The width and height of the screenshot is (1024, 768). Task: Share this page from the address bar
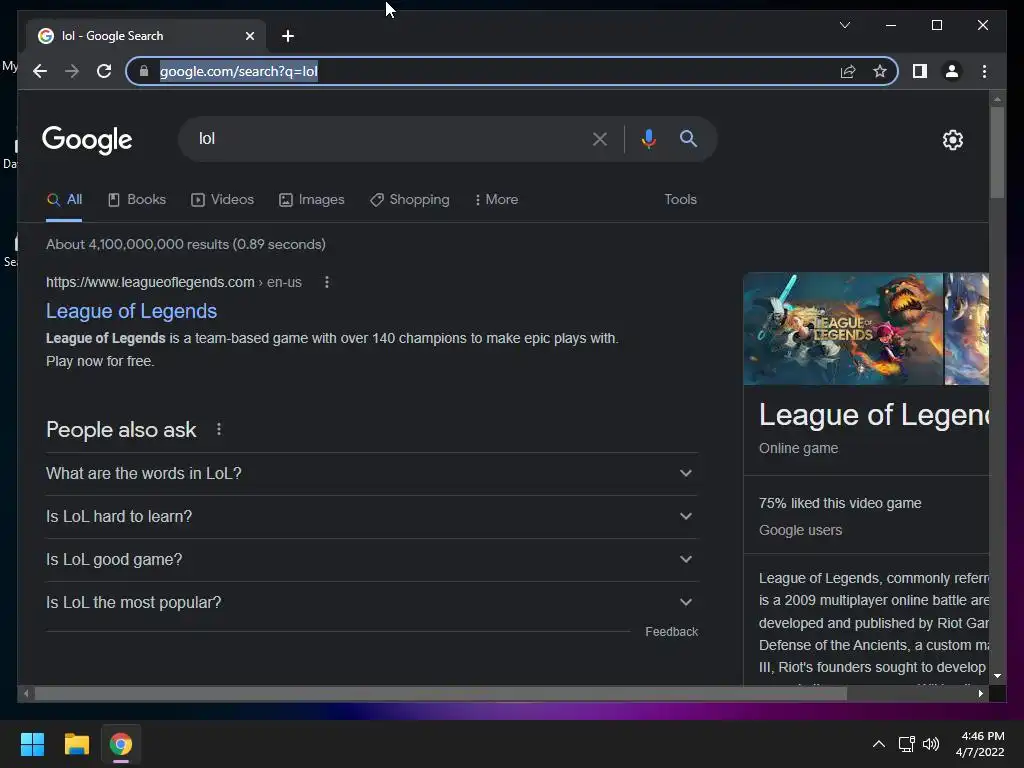848,71
